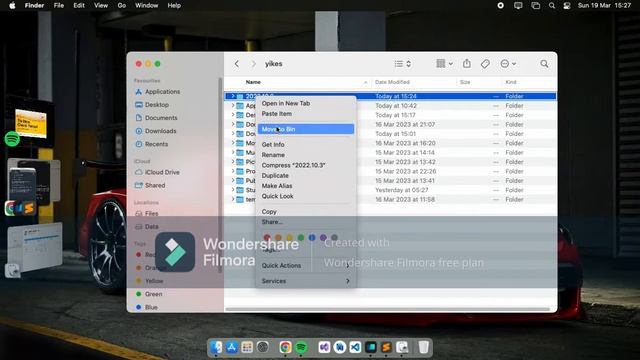Open Sublime Text from the Dock
The height and width of the screenshot is (360, 640).
(x=386, y=347)
